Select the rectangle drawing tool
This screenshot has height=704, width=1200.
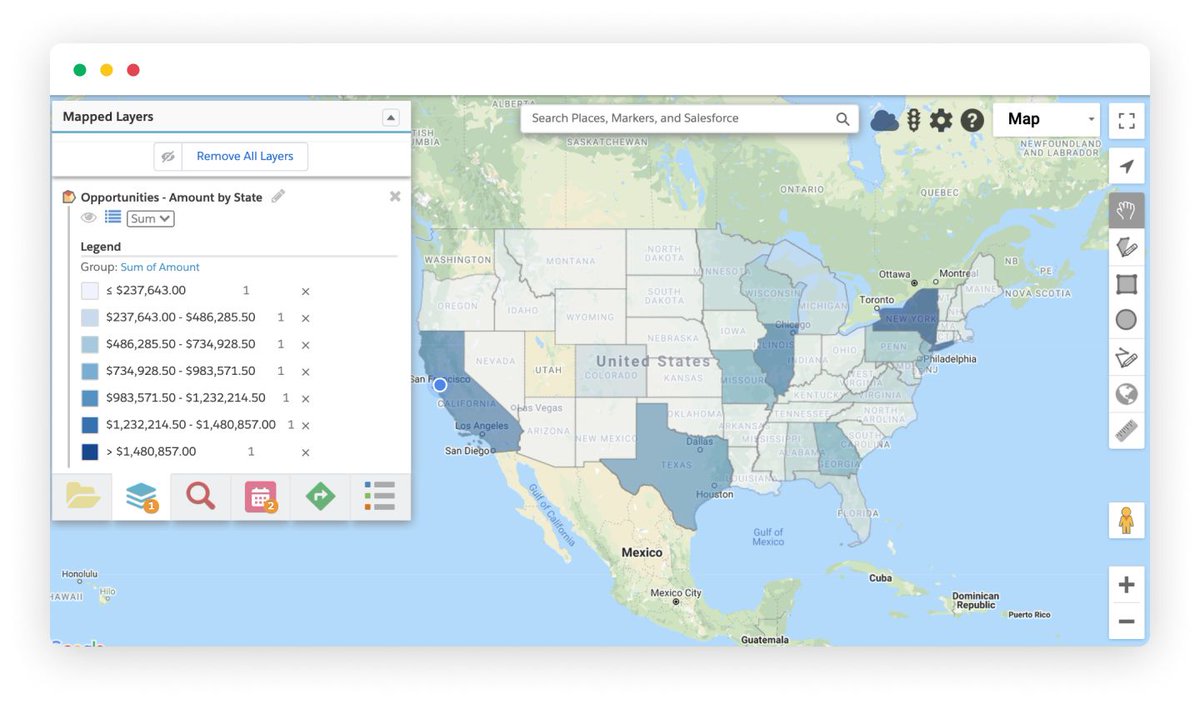(1126, 283)
